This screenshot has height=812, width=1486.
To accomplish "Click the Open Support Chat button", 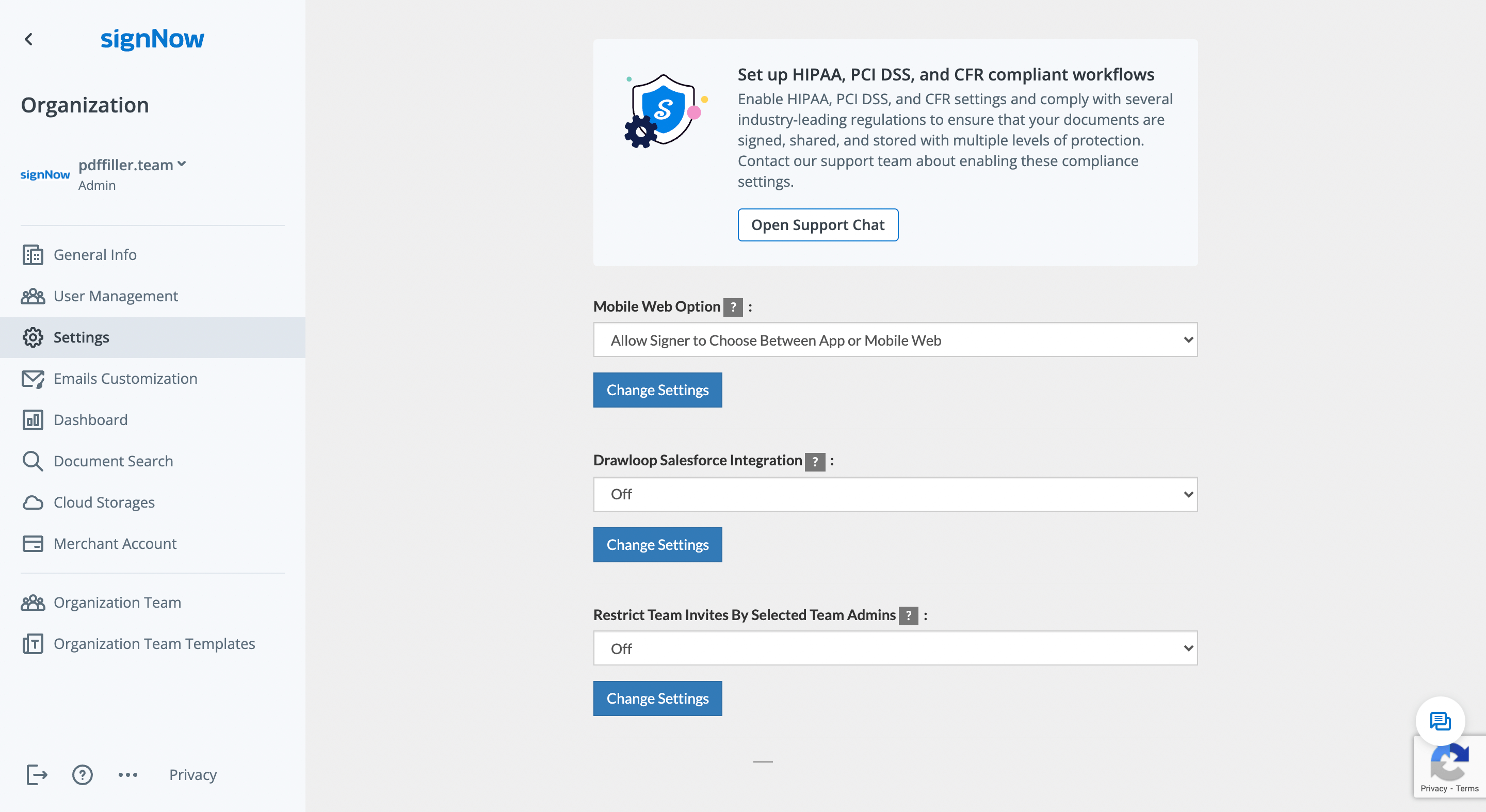I will [817, 225].
